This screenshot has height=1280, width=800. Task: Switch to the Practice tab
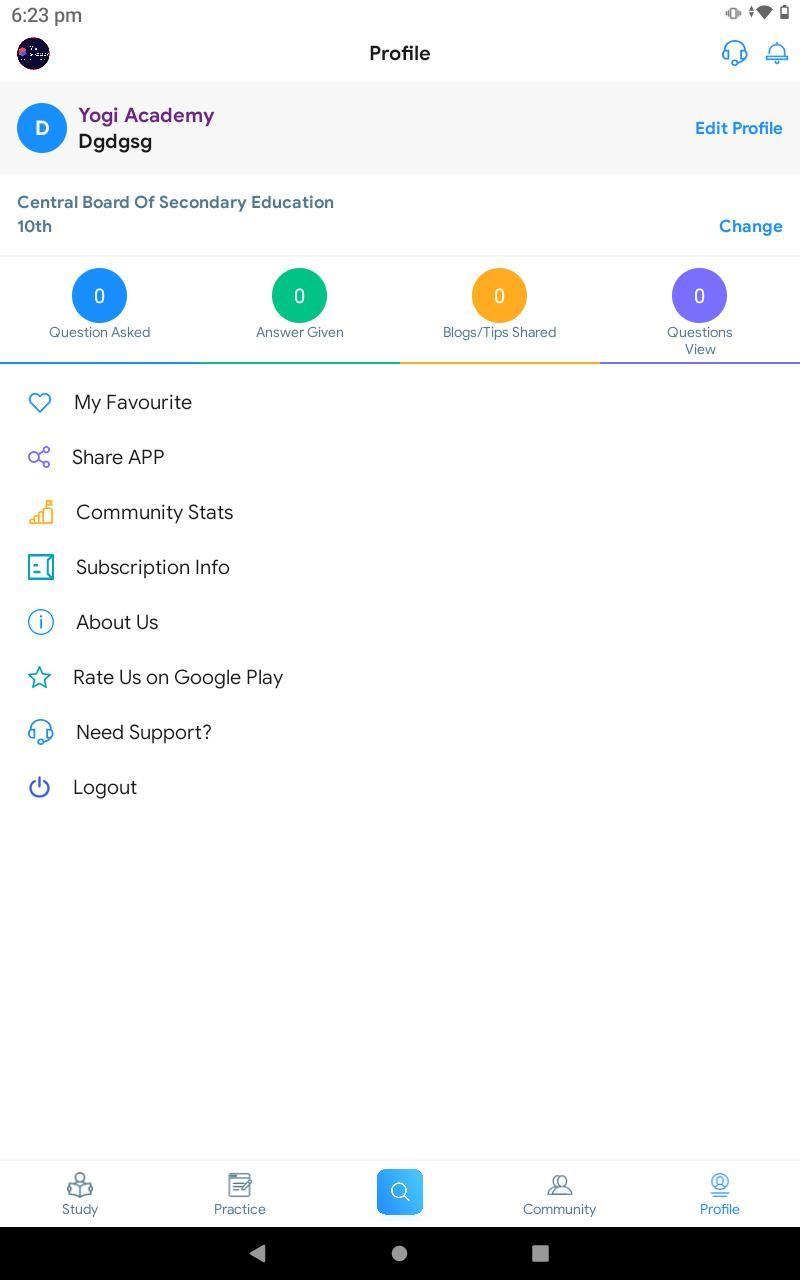pyautogui.click(x=240, y=1194)
